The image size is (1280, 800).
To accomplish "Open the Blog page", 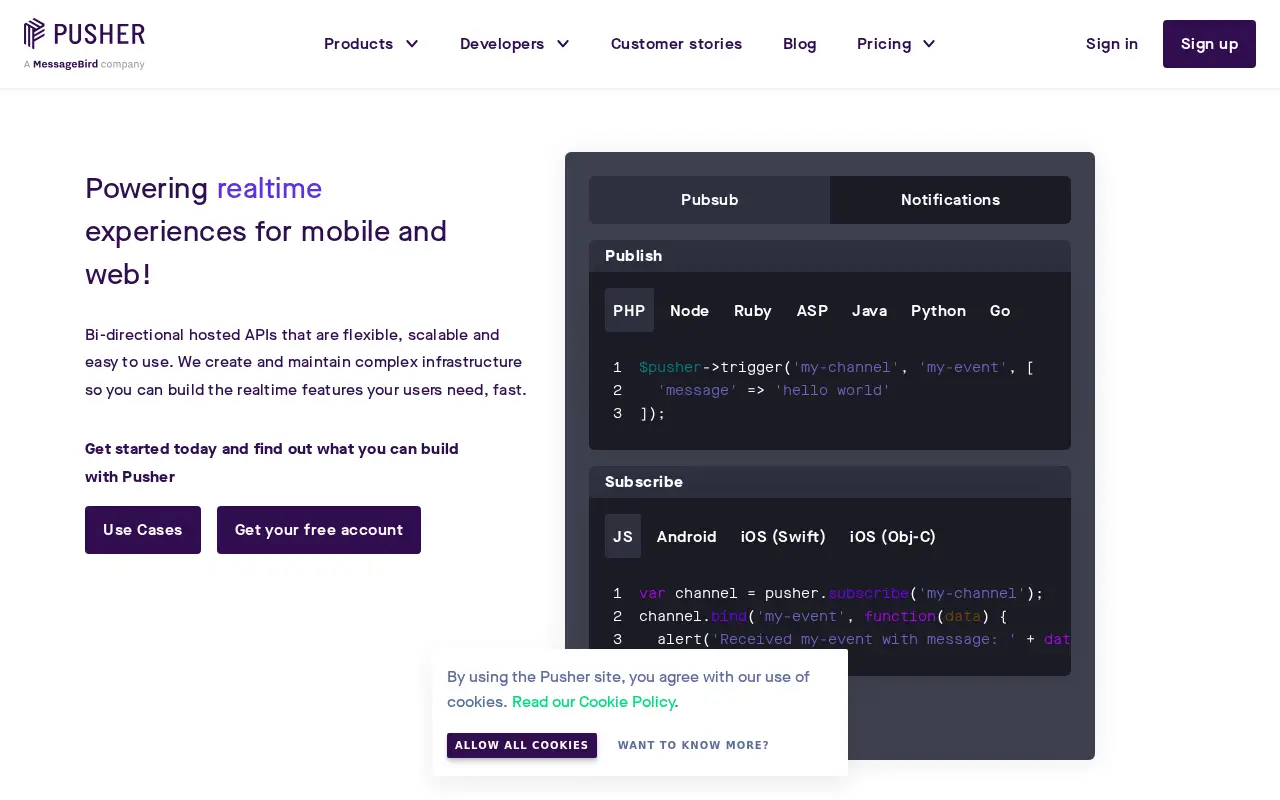I will (799, 44).
